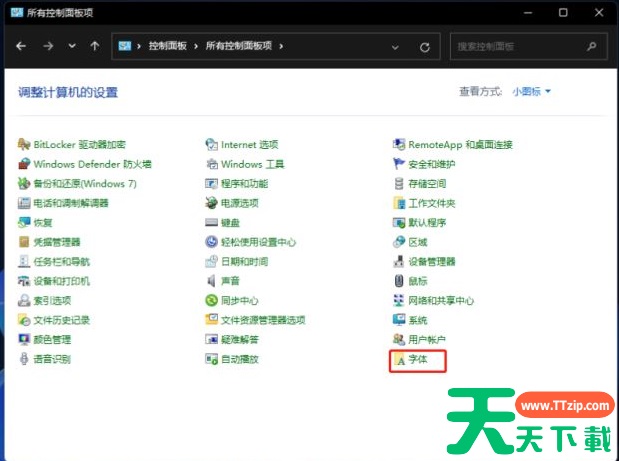Click the phone and modem icon
The image size is (619, 461).
24,203
